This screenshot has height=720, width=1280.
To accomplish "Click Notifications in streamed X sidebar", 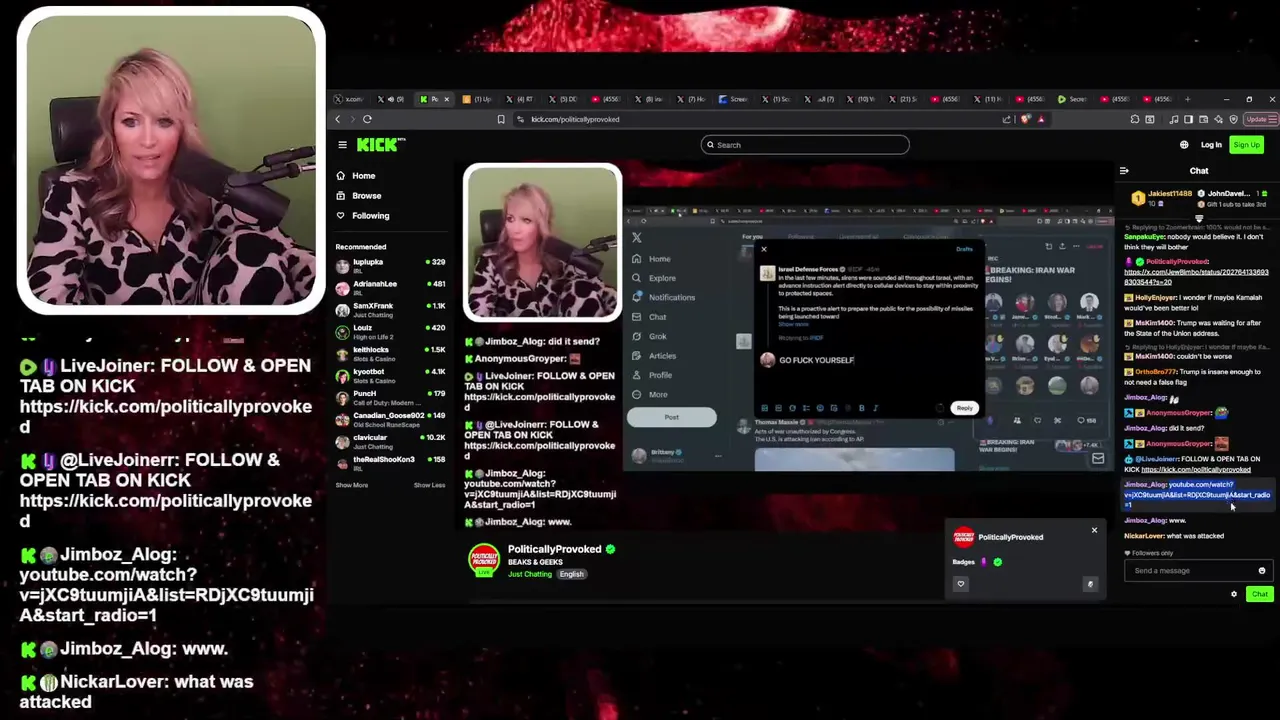I will (665, 297).
